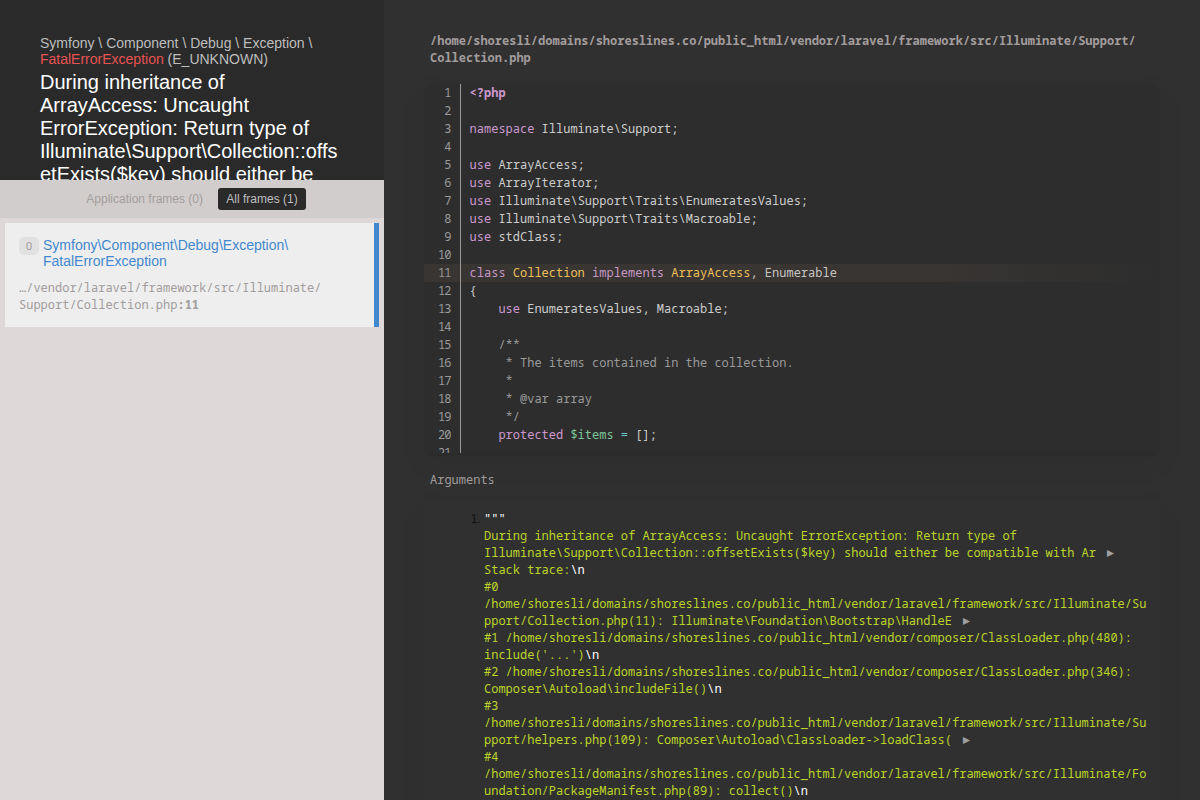1200x800 pixels.
Task: Click the opening triple-quote of argument 1
Action: coord(495,518)
